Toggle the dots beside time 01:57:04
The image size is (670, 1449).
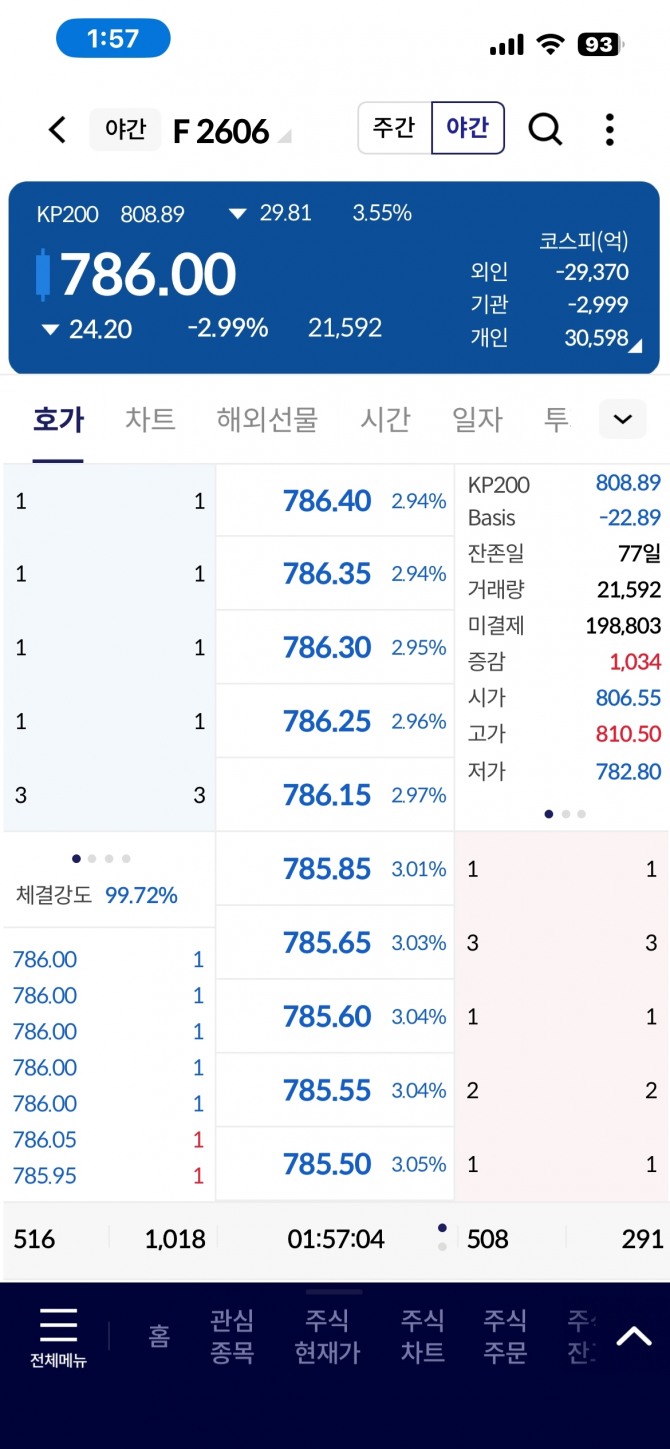click(442, 1237)
